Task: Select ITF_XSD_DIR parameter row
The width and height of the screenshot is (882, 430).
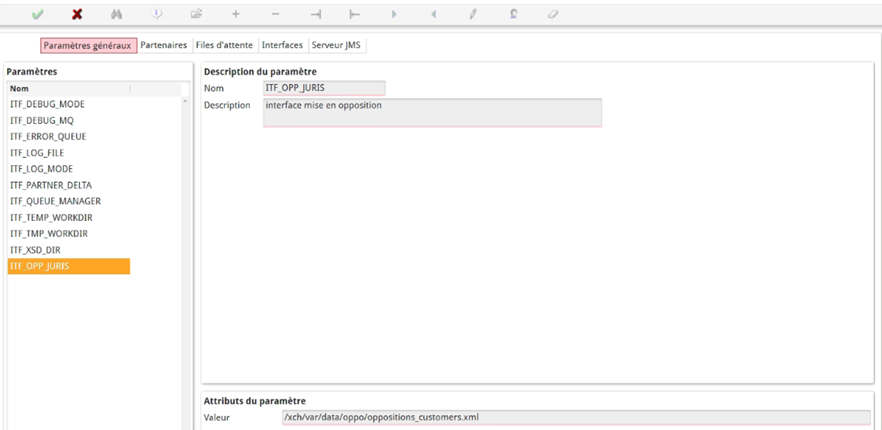Action: [x=36, y=249]
